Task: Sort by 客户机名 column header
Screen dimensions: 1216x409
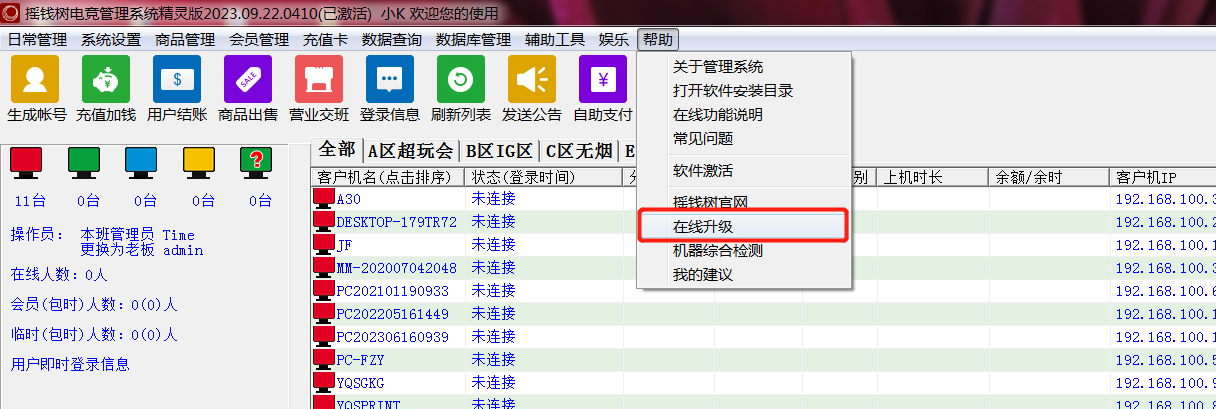Action: coord(389,178)
